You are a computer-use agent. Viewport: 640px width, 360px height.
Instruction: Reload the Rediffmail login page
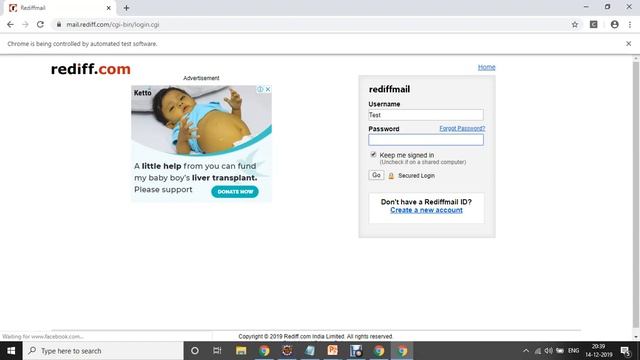pyautogui.click(x=40, y=24)
